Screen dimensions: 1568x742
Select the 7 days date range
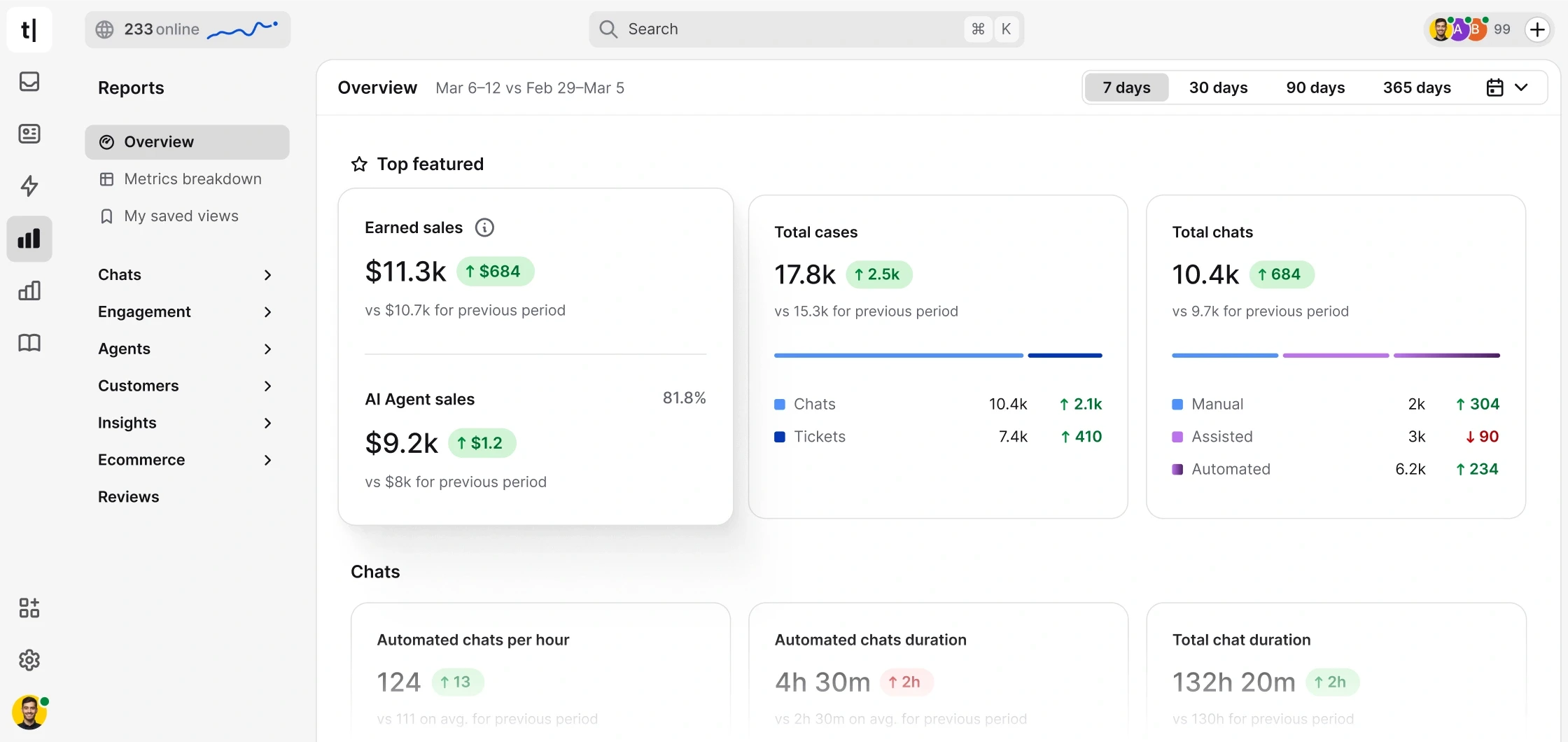tap(1126, 87)
